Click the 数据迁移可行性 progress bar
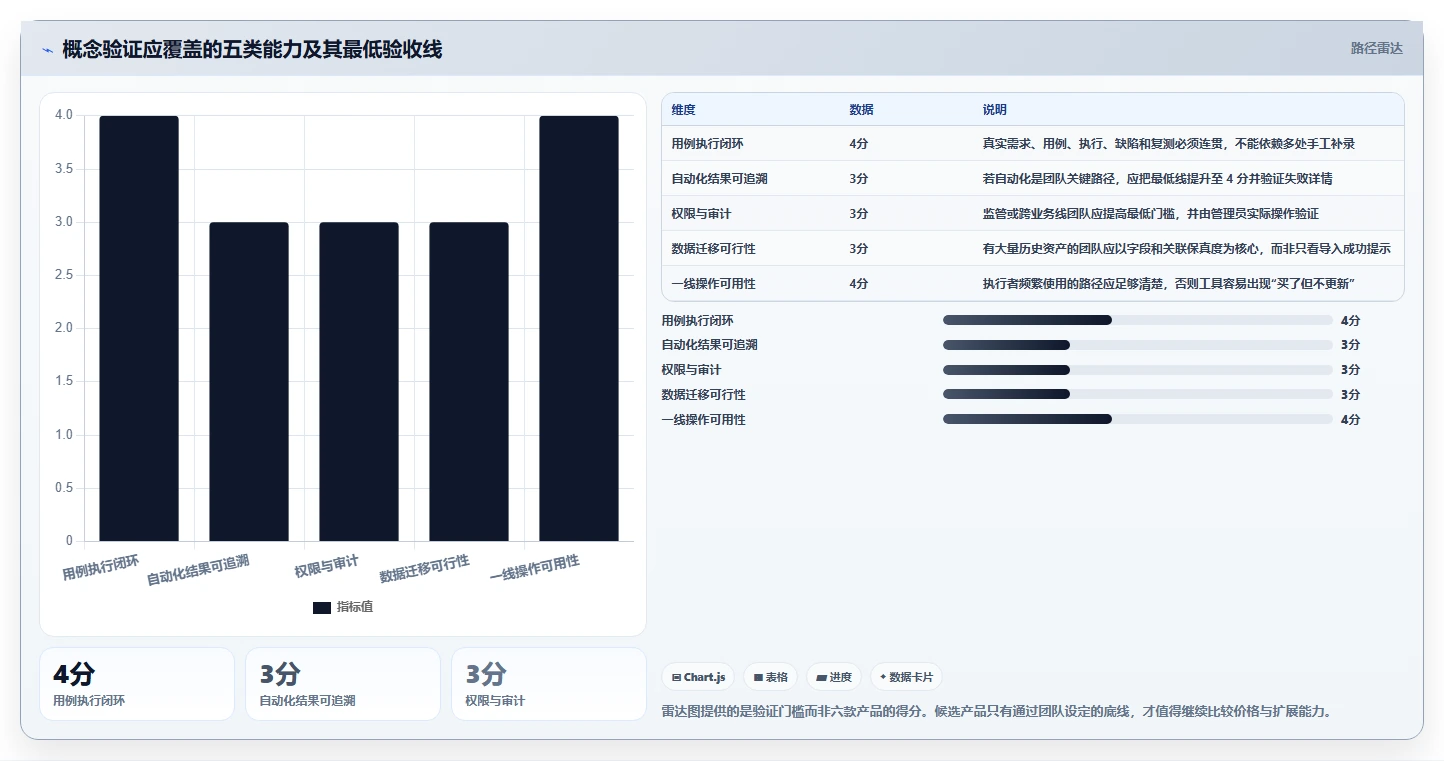The width and height of the screenshot is (1444, 761). tap(1138, 395)
